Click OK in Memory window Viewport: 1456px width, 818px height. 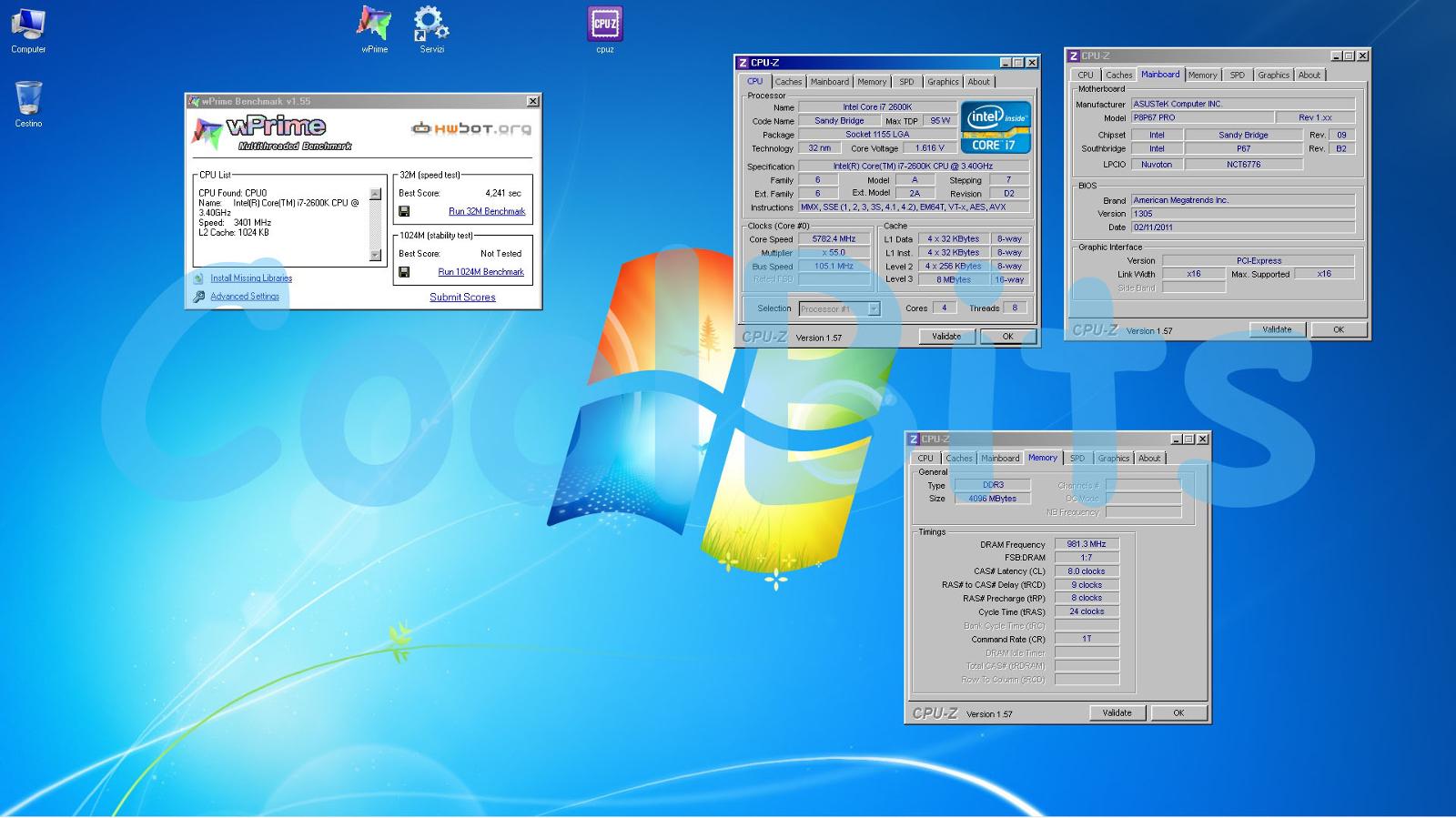pos(1178,713)
